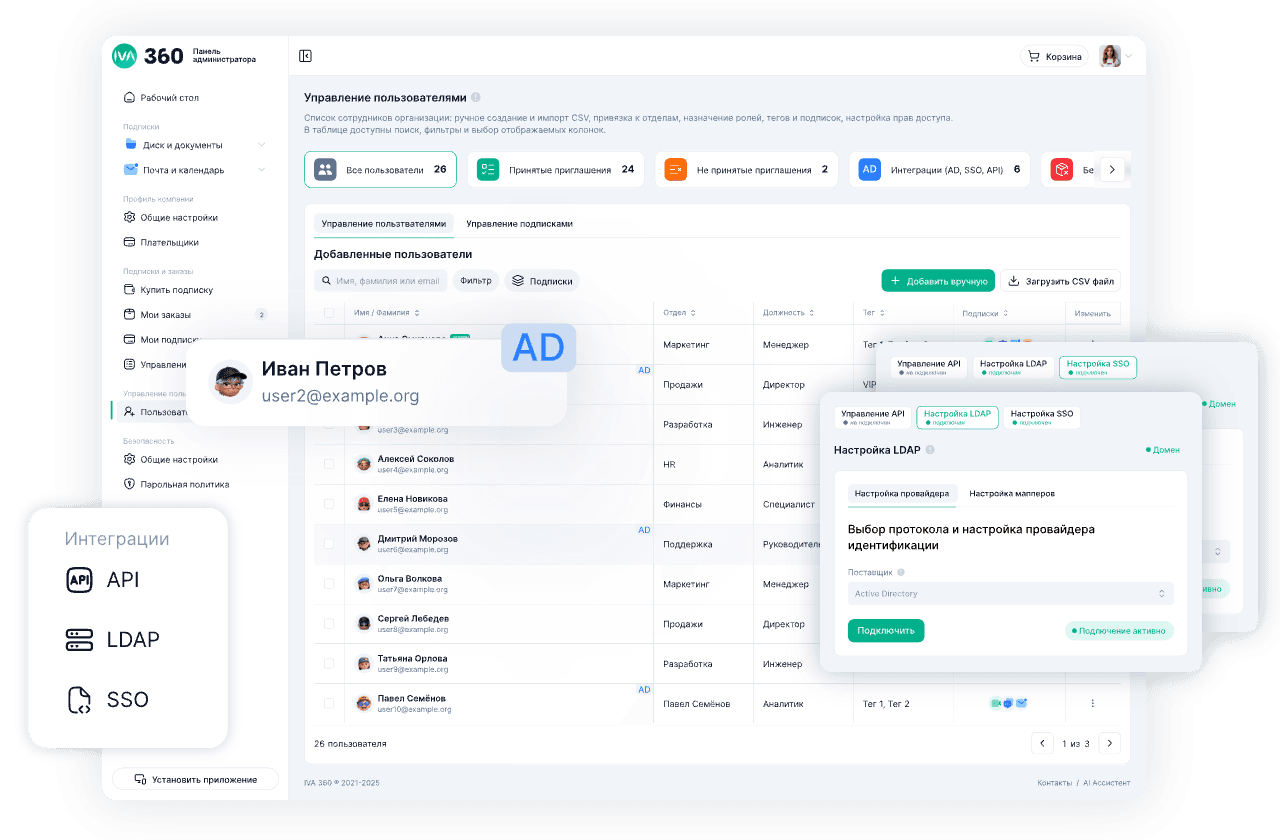
Task: Click the Подключить button
Action: [886, 631]
